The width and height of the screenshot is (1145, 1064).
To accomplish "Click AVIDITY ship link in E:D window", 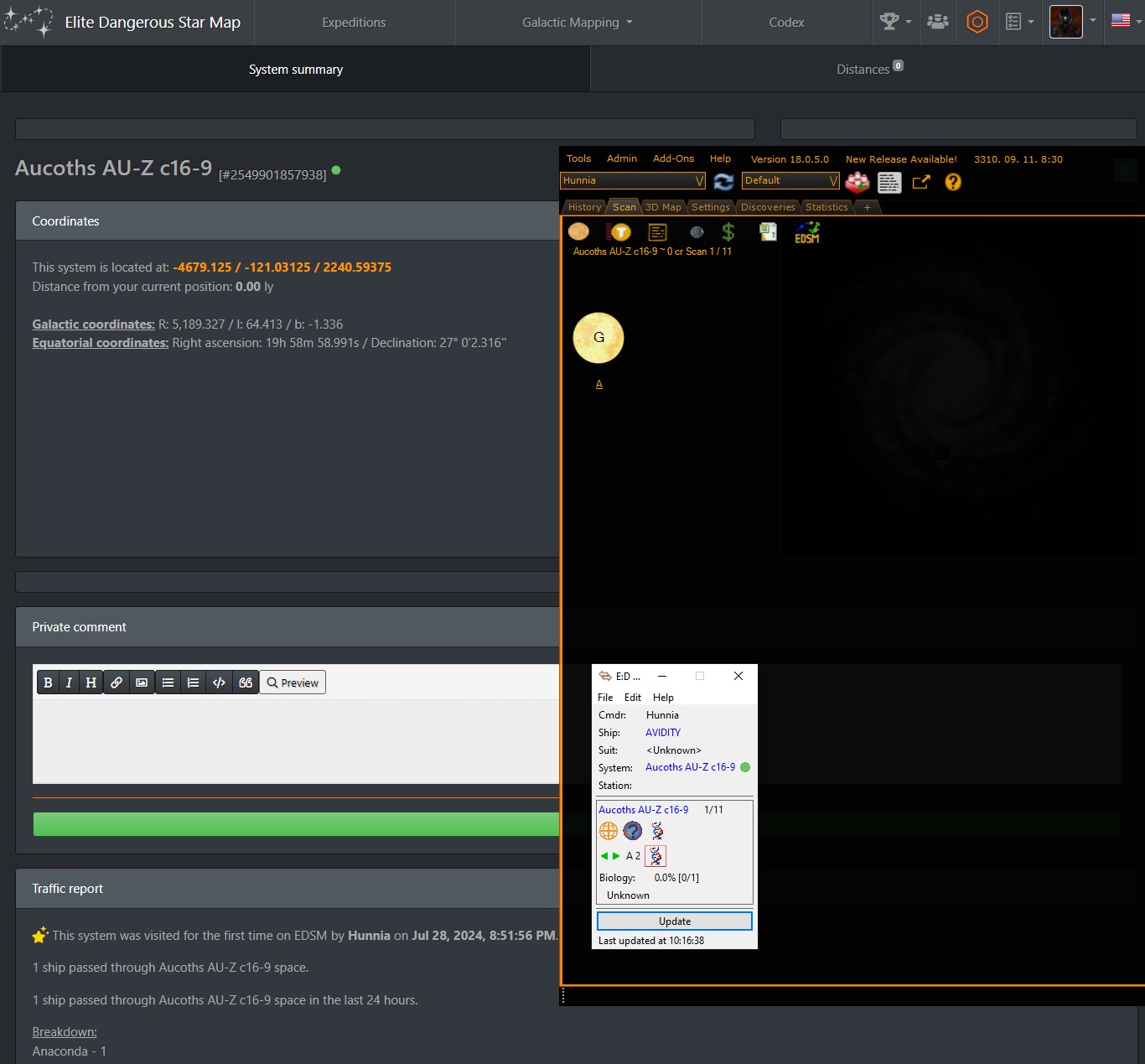I will pyautogui.click(x=663, y=733).
